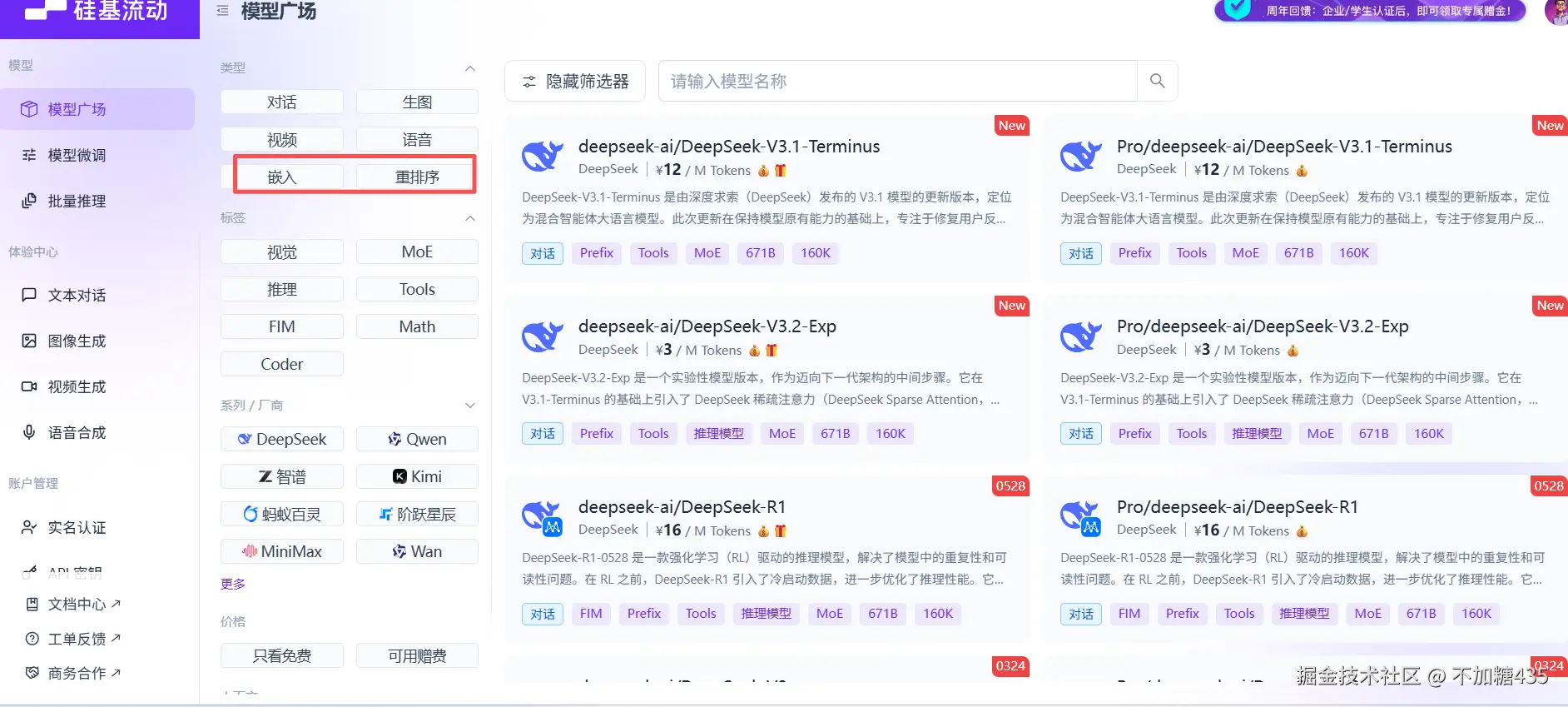Collapse the 标签 filter section

[x=470, y=218]
